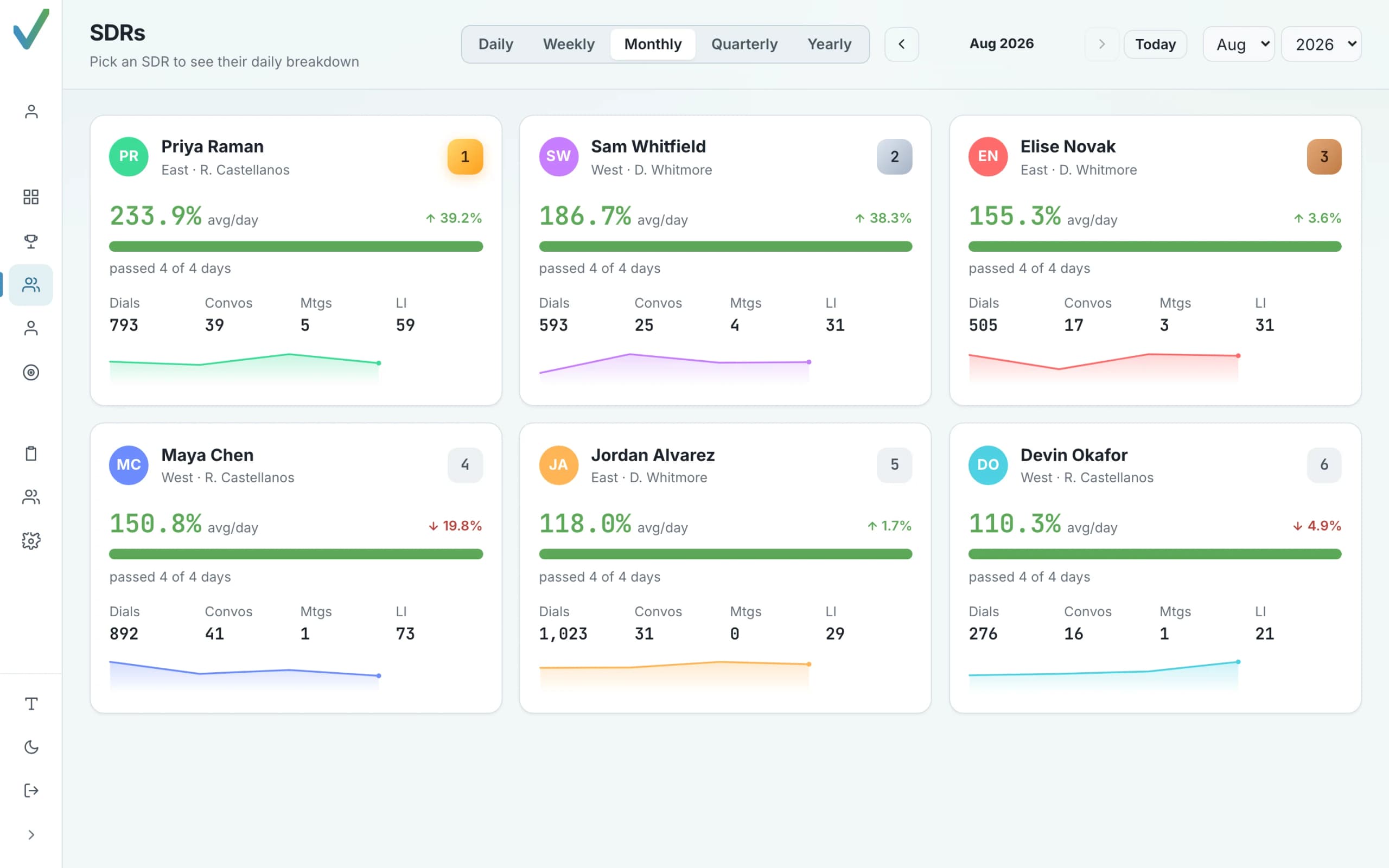Select the highlighted SDRs people icon
1389x868 pixels.
(31, 285)
